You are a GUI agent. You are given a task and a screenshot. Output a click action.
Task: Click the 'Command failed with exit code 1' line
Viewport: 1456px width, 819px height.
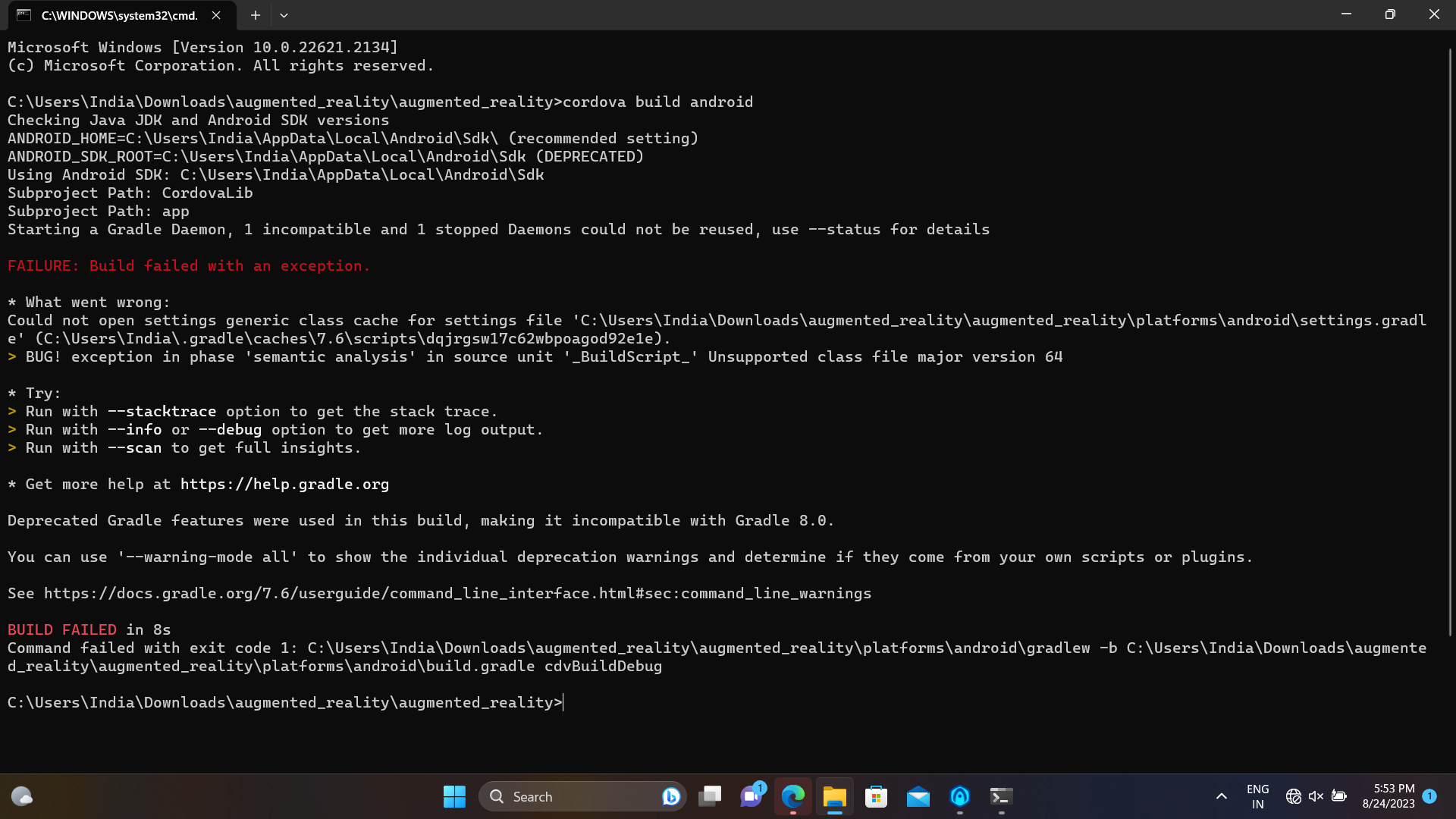(717, 657)
